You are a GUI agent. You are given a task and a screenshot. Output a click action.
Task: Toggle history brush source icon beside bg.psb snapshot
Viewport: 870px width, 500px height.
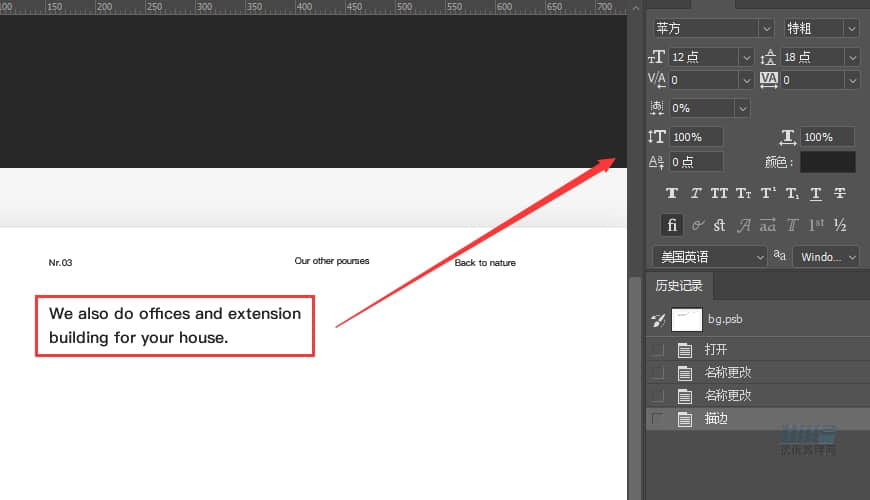pos(657,320)
